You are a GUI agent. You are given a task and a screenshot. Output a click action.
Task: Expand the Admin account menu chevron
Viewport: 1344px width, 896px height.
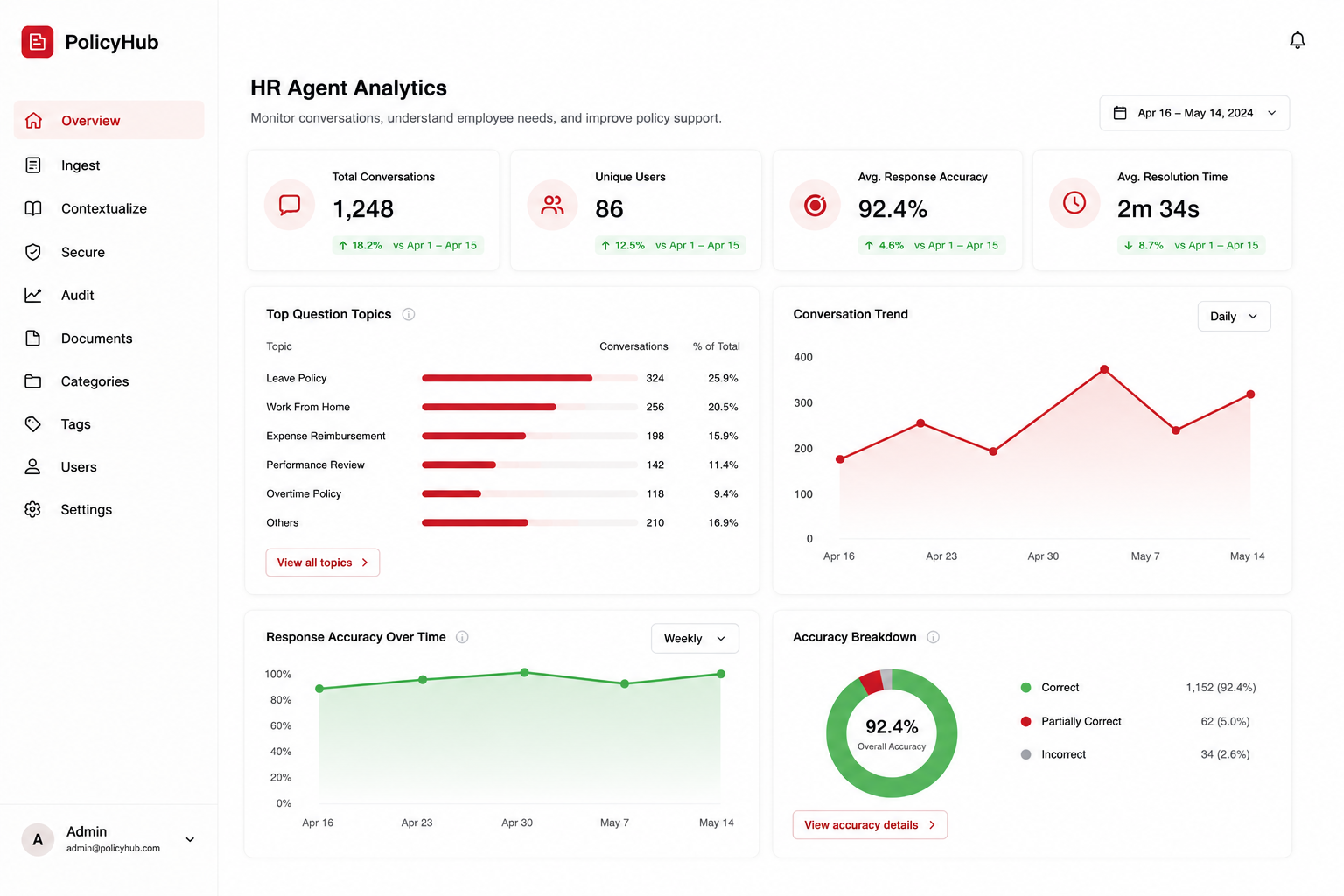pos(190,839)
